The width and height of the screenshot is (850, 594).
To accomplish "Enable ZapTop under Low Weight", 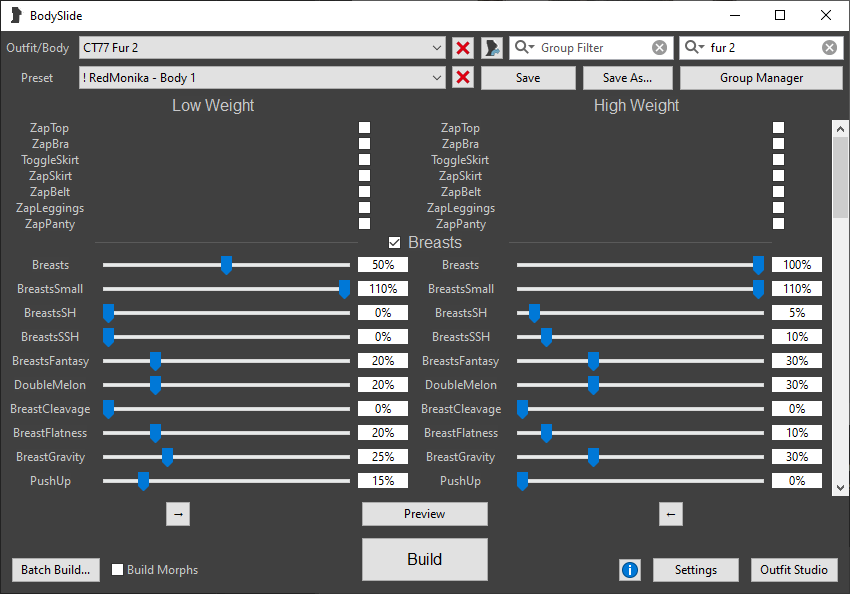I will pyautogui.click(x=364, y=127).
